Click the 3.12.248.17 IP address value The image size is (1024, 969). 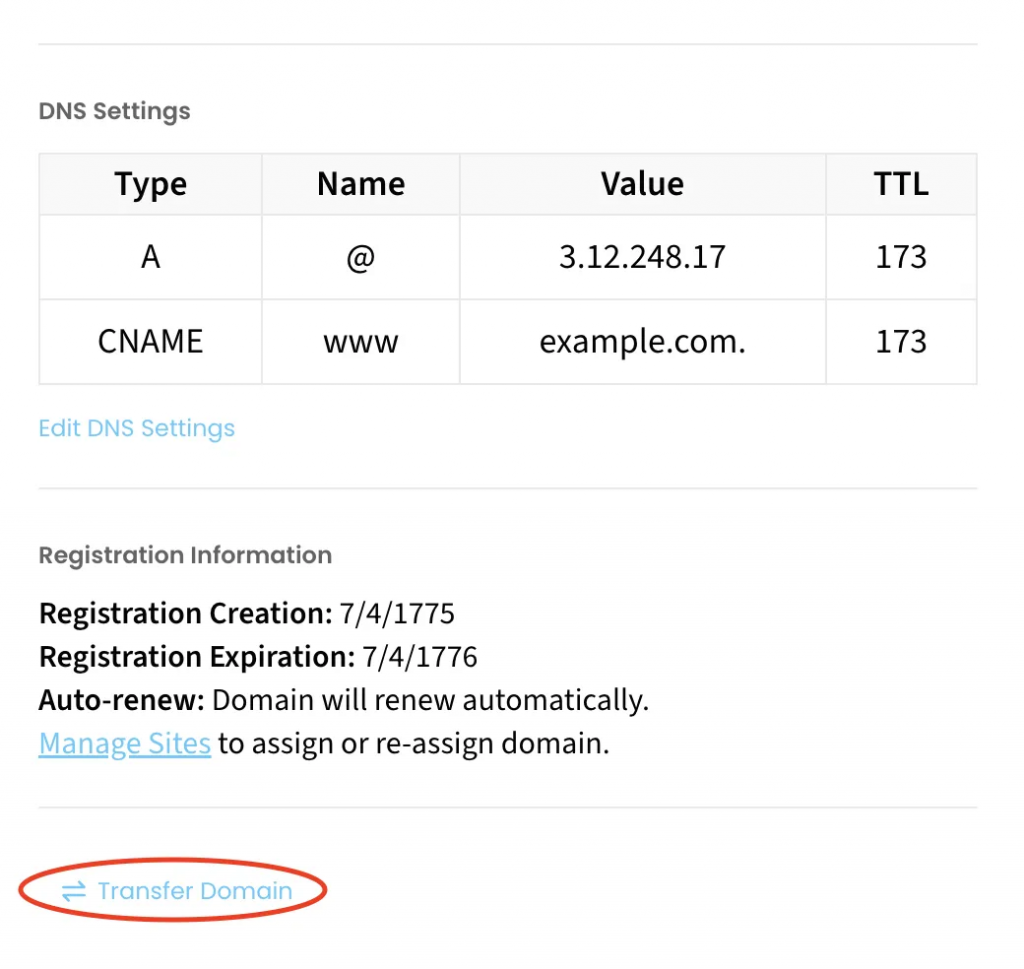pos(642,257)
